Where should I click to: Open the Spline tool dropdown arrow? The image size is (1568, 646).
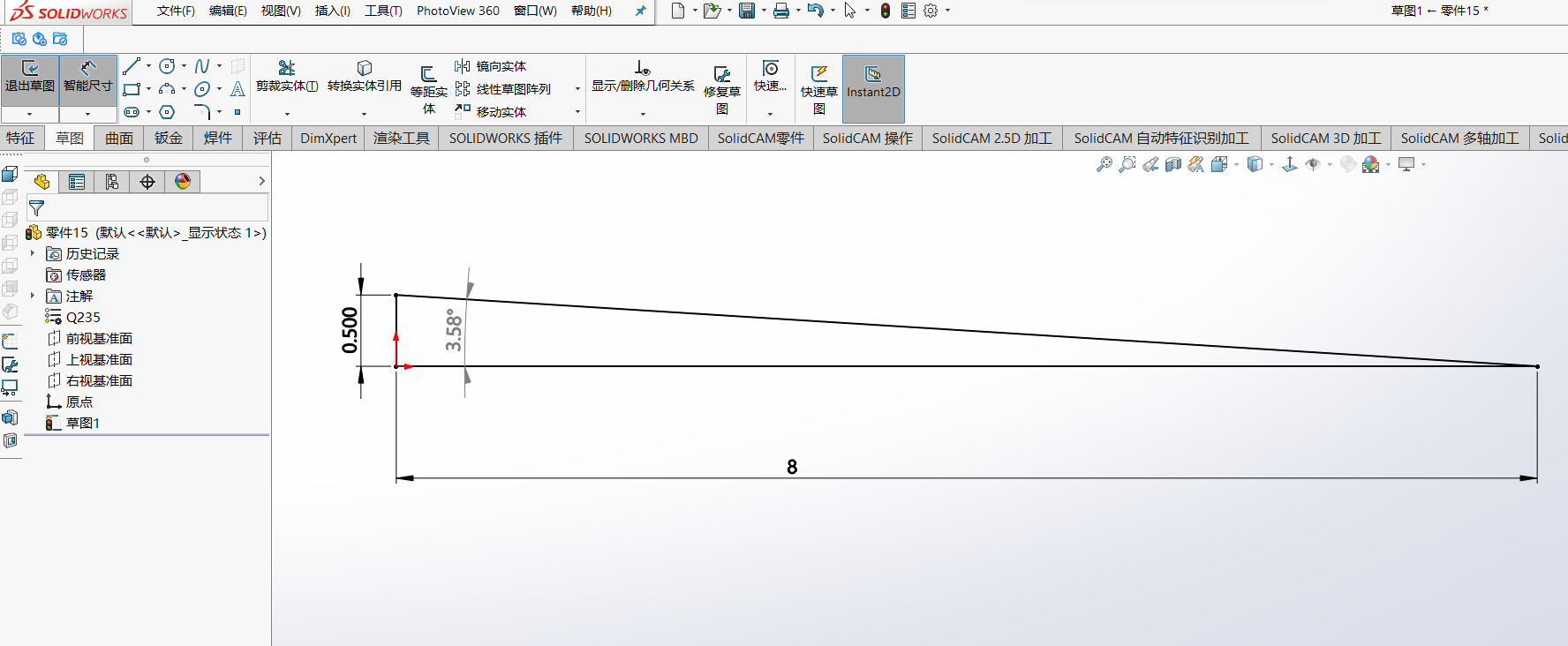pyautogui.click(x=219, y=66)
